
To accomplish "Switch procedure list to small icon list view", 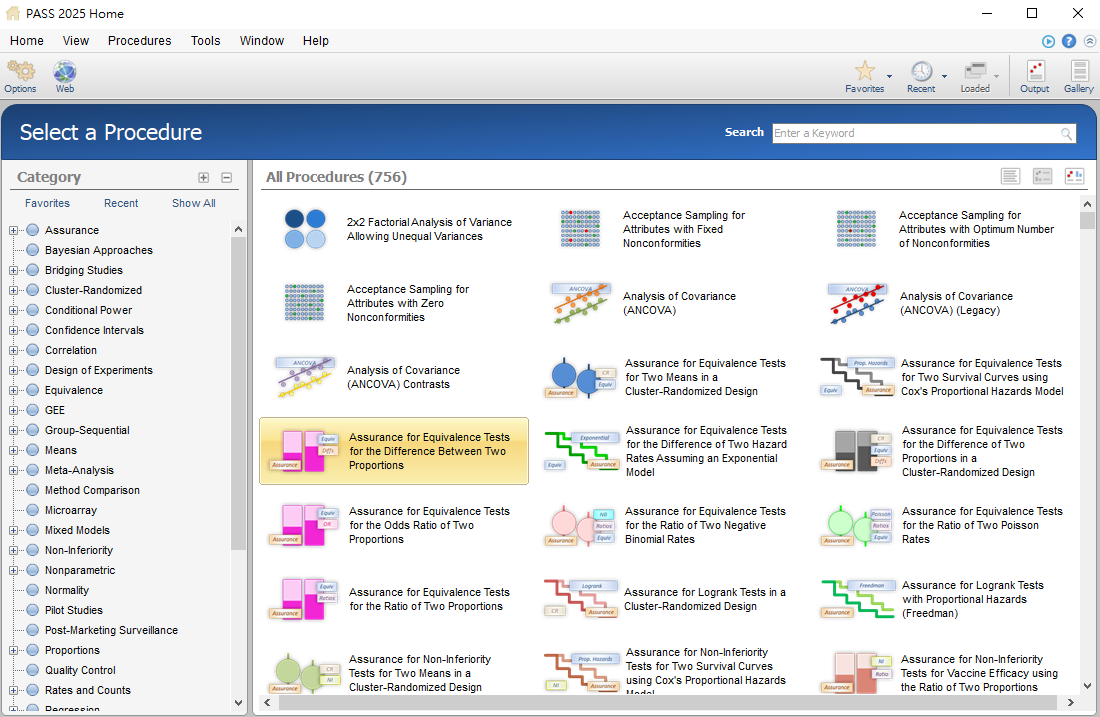I will point(1043,177).
